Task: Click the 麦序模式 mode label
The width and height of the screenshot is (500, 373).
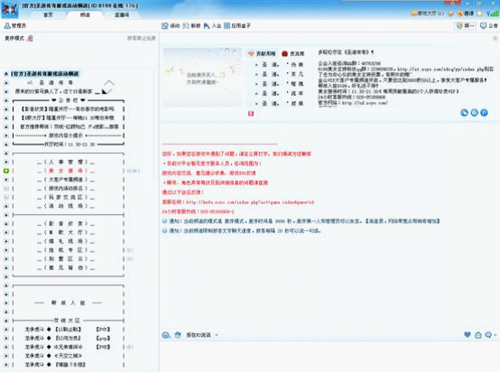Action: click(x=14, y=38)
